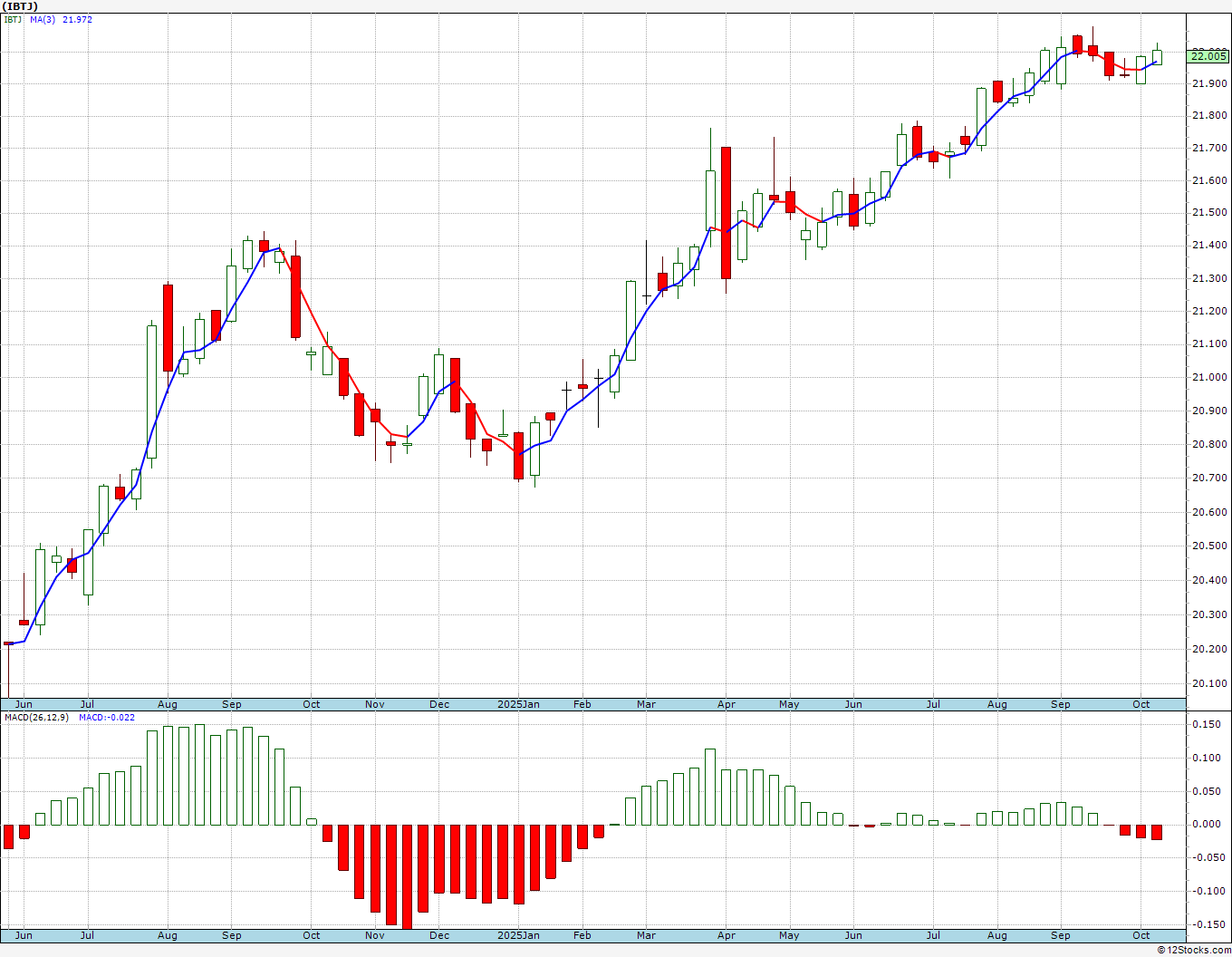Viewport: 1232px width, 957px height.
Task: Pick the 21.600 price axis label
Action: 1210,180
